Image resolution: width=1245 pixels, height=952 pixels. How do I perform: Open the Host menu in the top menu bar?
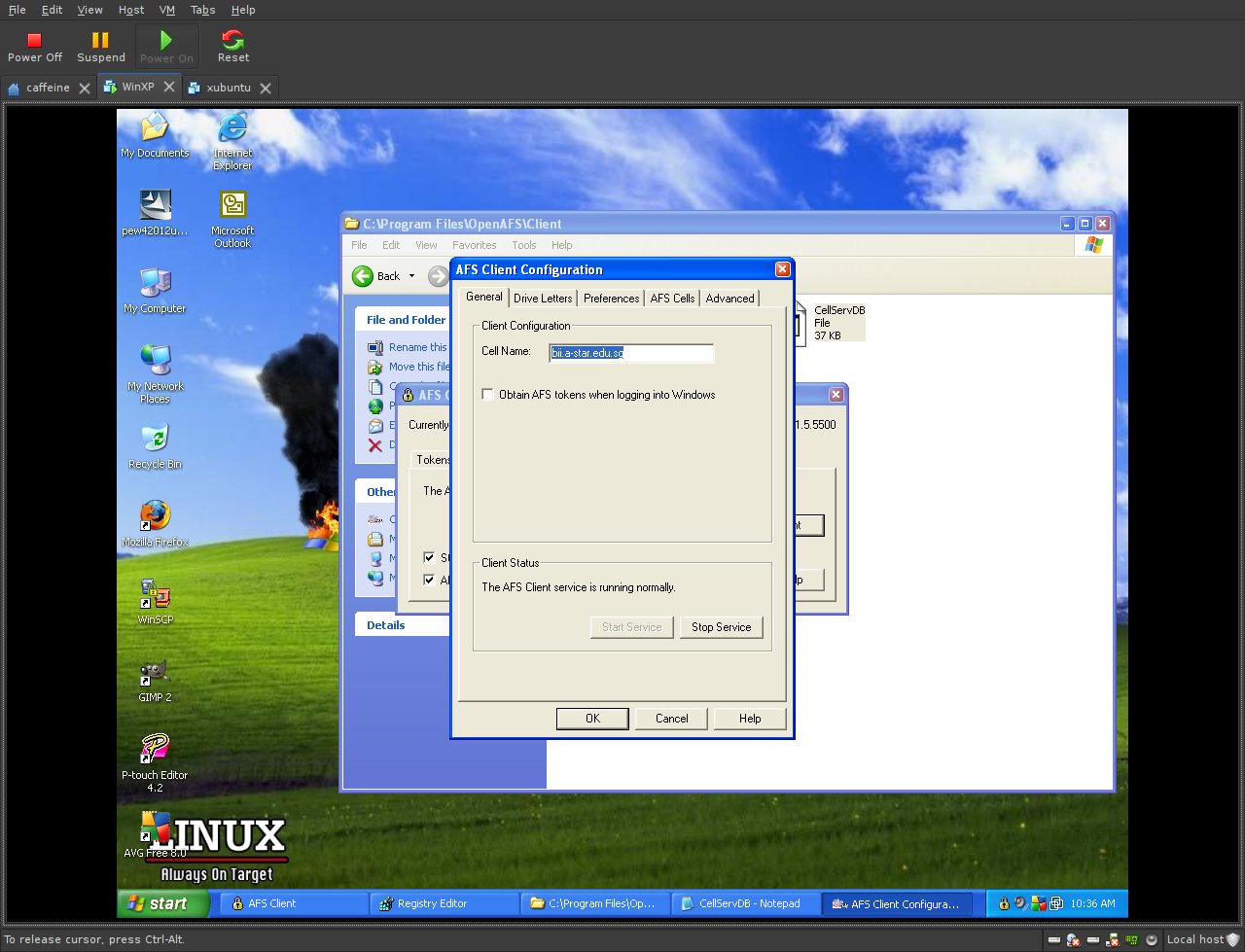pyautogui.click(x=131, y=10)
